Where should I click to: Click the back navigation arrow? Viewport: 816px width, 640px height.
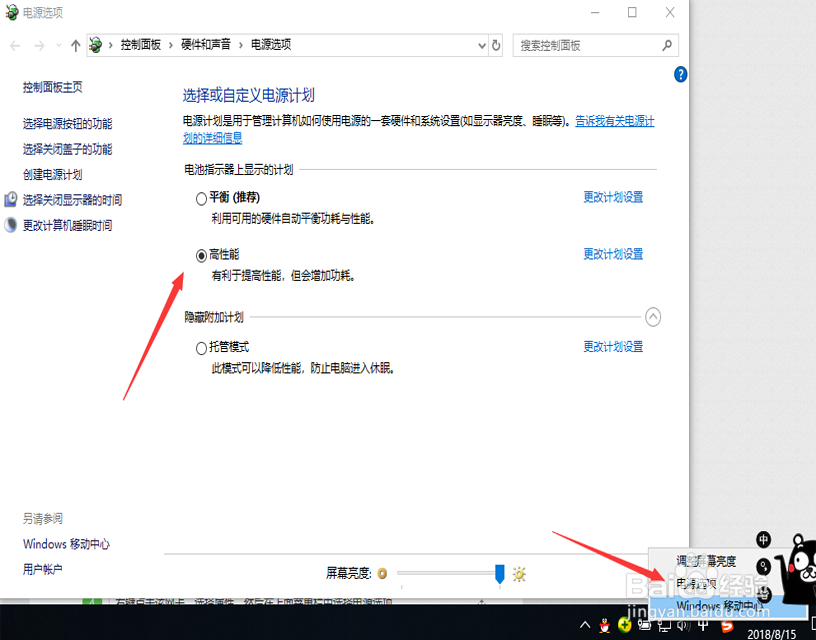[14, 45]
